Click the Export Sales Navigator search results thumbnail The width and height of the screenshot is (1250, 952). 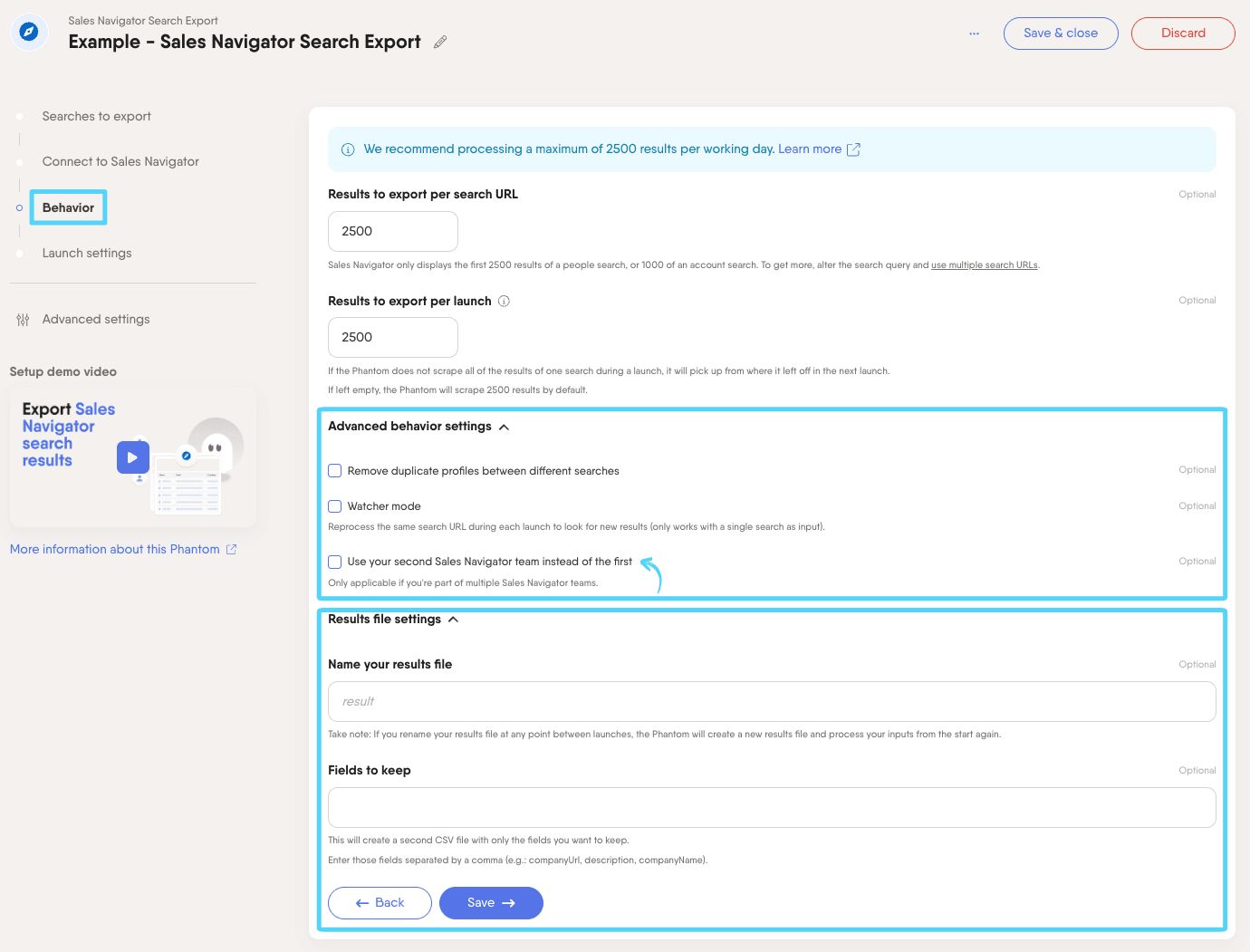coord(133,458)
